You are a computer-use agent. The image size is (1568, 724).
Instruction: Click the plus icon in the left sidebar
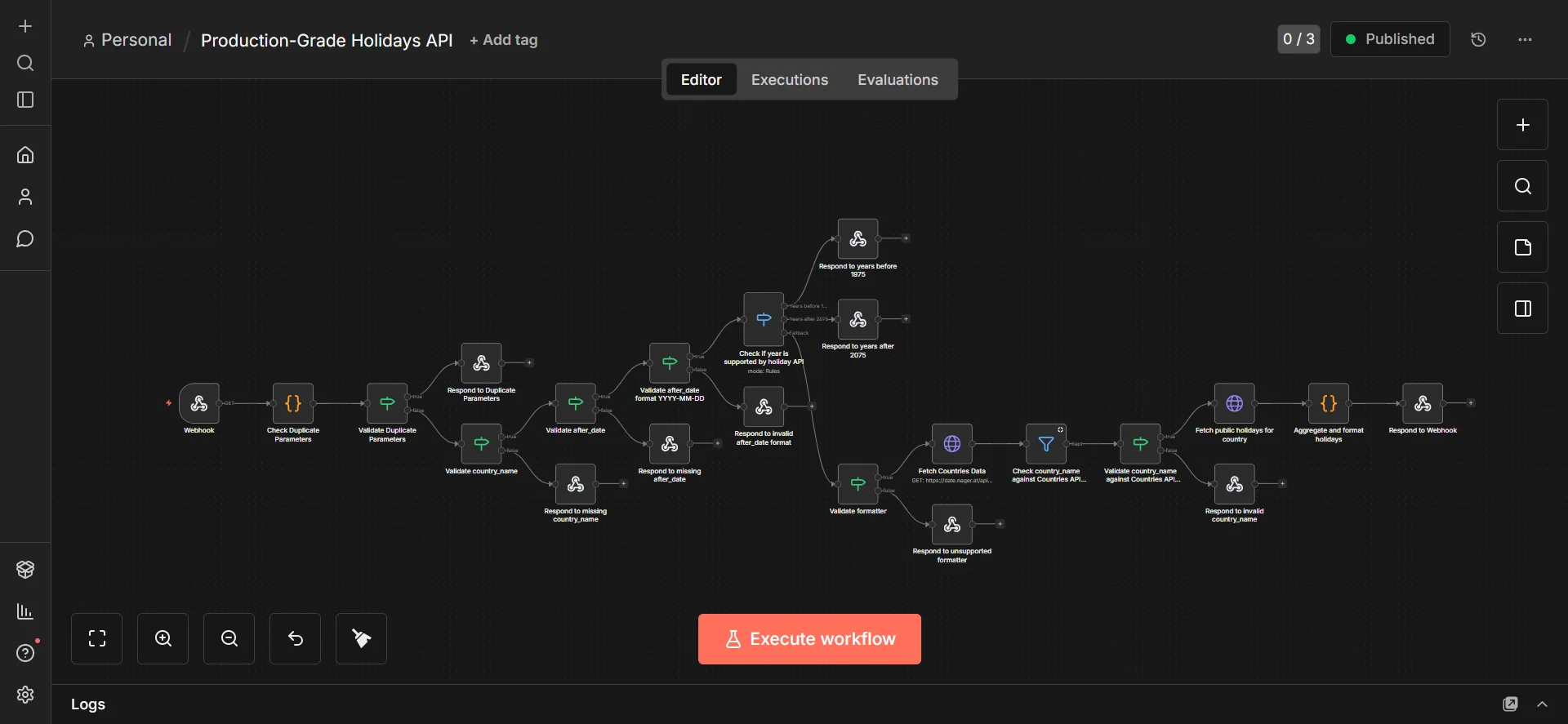25,26
